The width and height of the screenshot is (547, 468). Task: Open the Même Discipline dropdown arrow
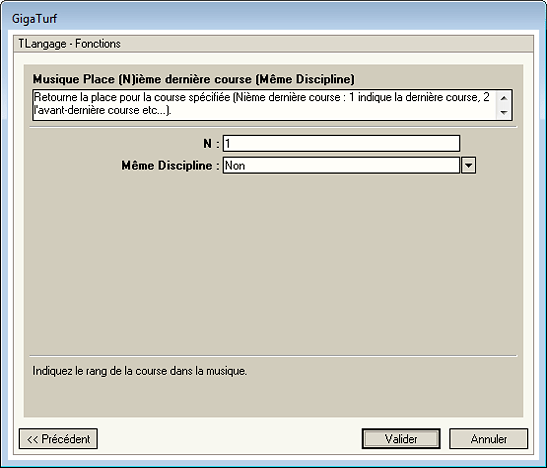click(468, 165)
